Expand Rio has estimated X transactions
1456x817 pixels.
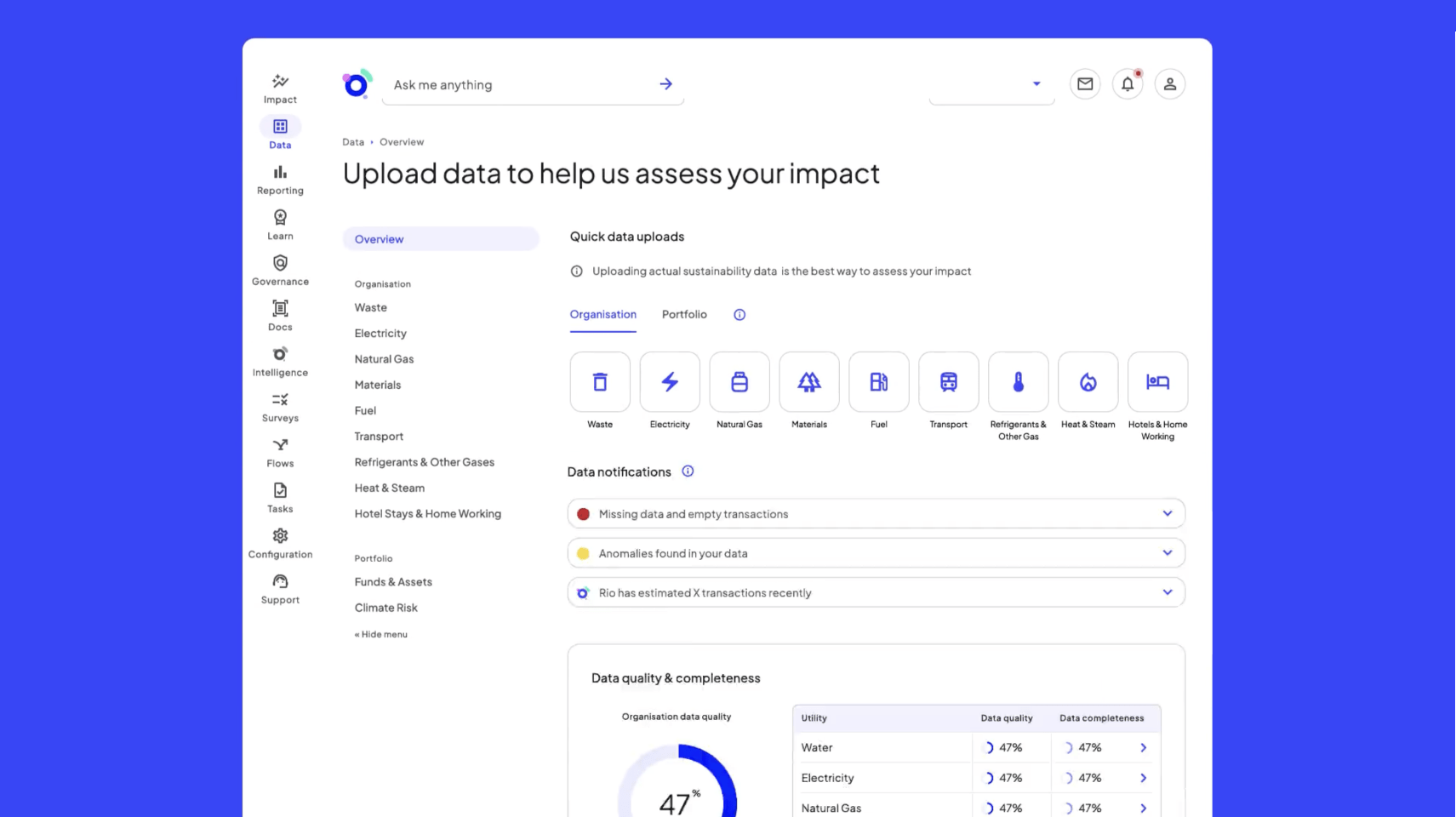pos(876,592)
